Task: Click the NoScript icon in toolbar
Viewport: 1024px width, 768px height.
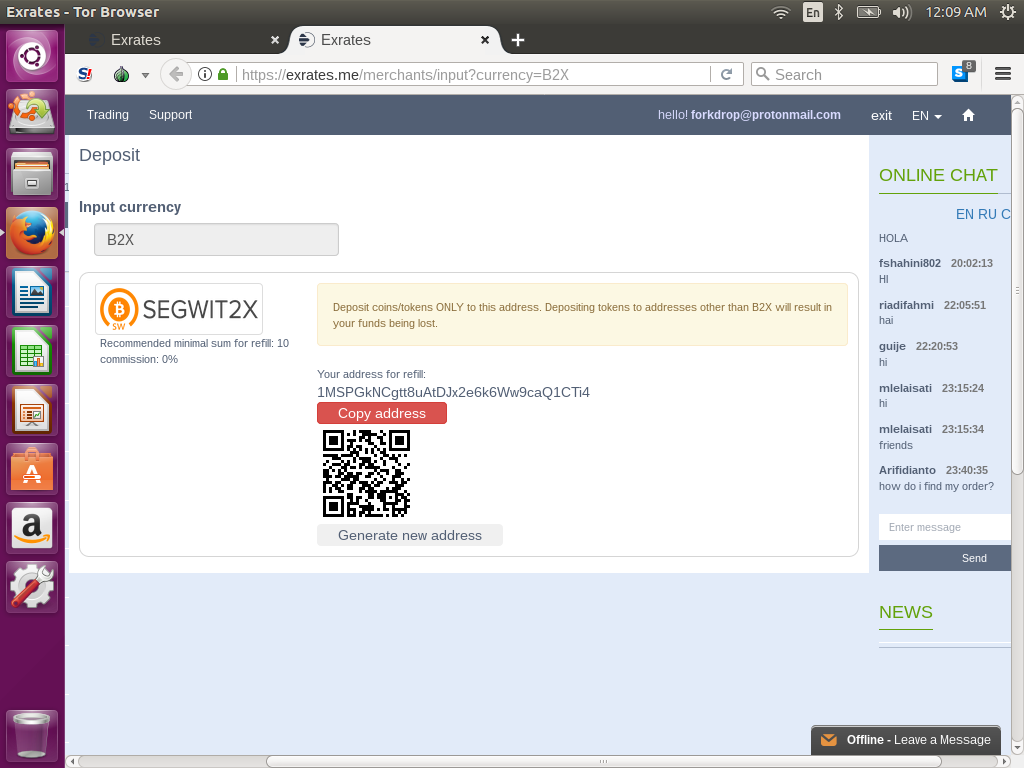Action: pos(86,74)
